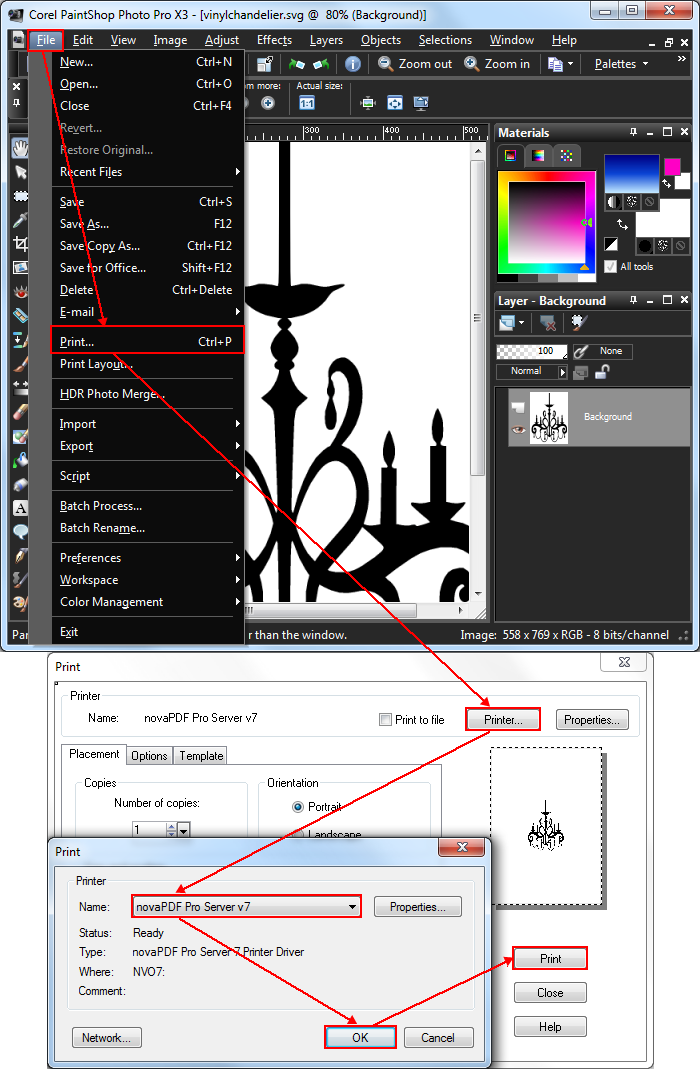The width and height of the screenshot is (700, 1069).
Task: Click the image information icon
Action: pyautogui.click(x=352, y=64)
